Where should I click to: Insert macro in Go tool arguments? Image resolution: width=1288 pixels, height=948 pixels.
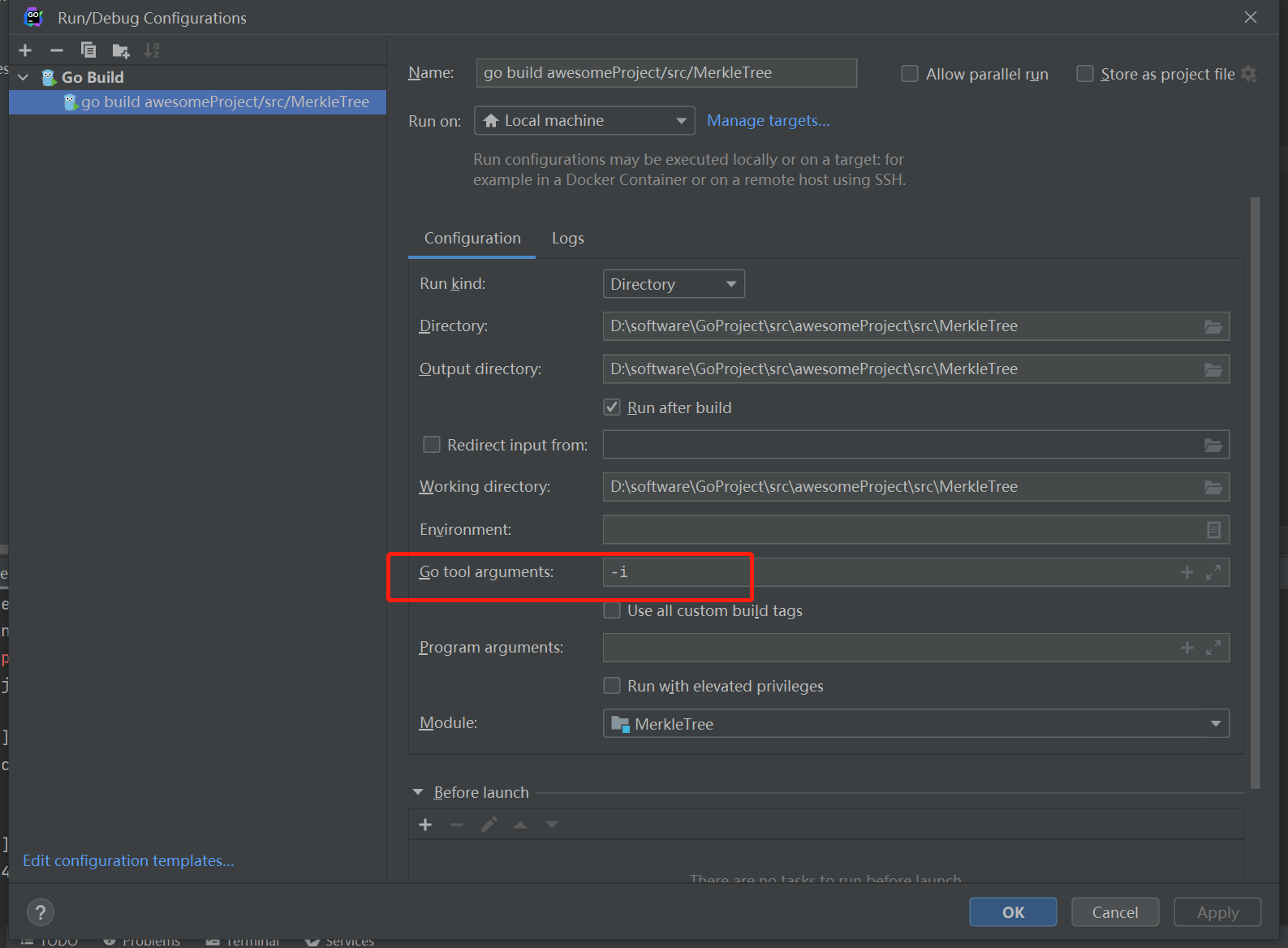click(1187, 572)
